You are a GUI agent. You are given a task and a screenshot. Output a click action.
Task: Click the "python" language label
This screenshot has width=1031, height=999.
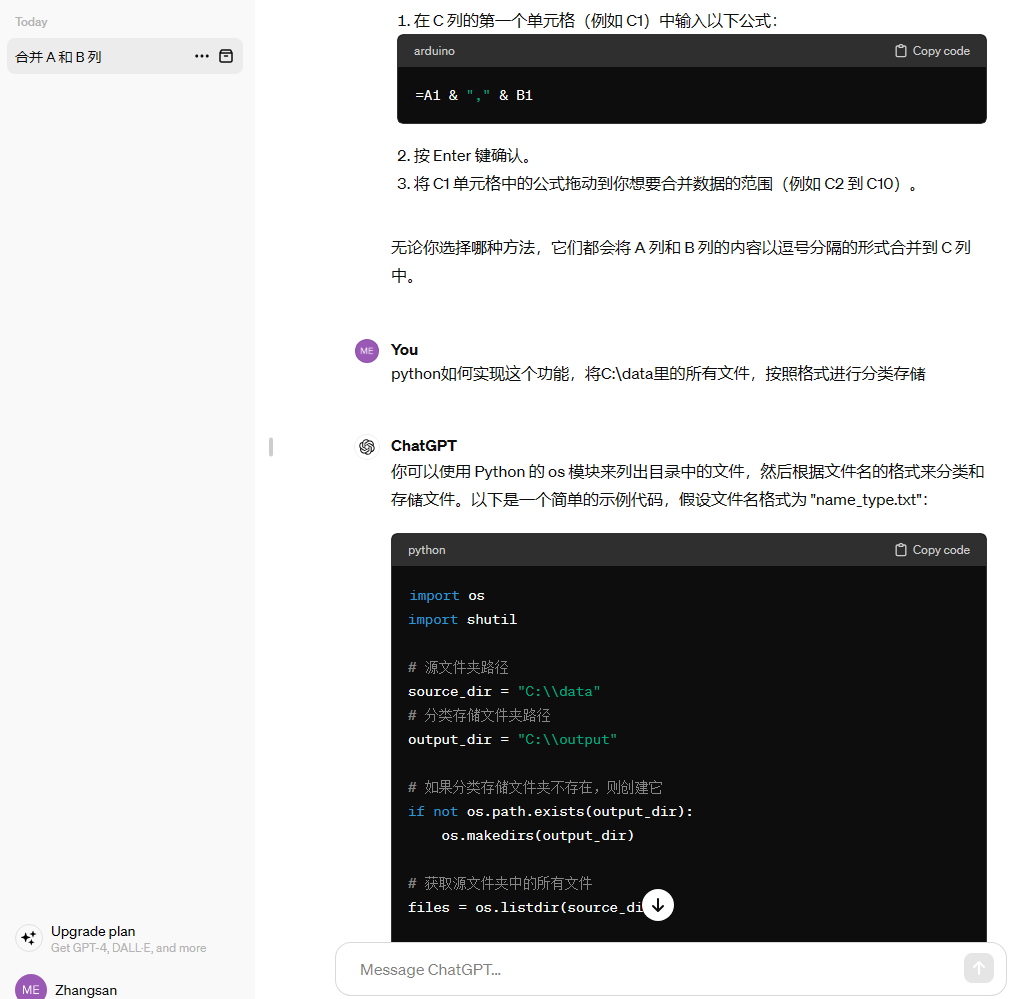pyautogui.click(x=426, y=549)
